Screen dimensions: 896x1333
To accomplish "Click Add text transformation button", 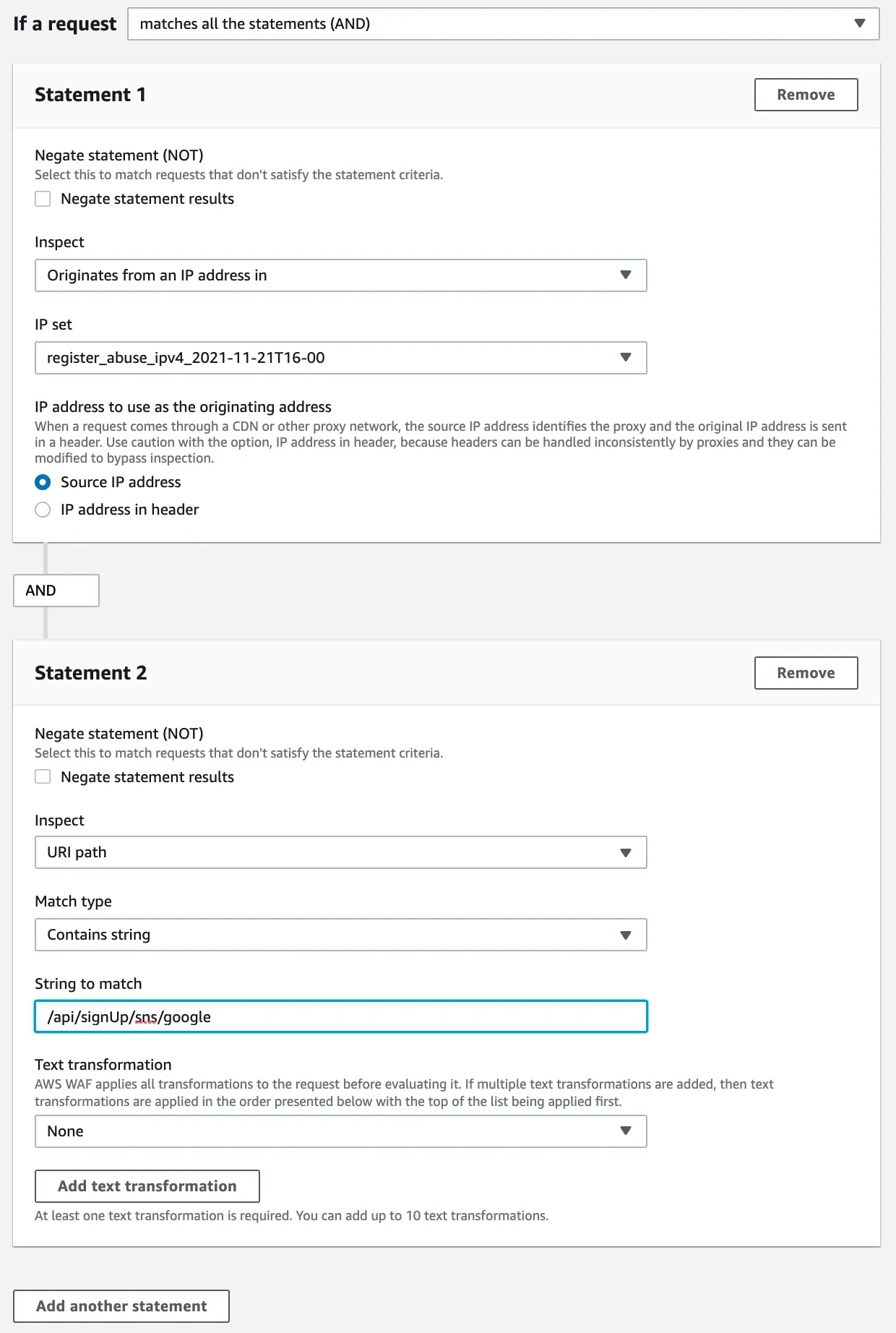I will 147,1186.
